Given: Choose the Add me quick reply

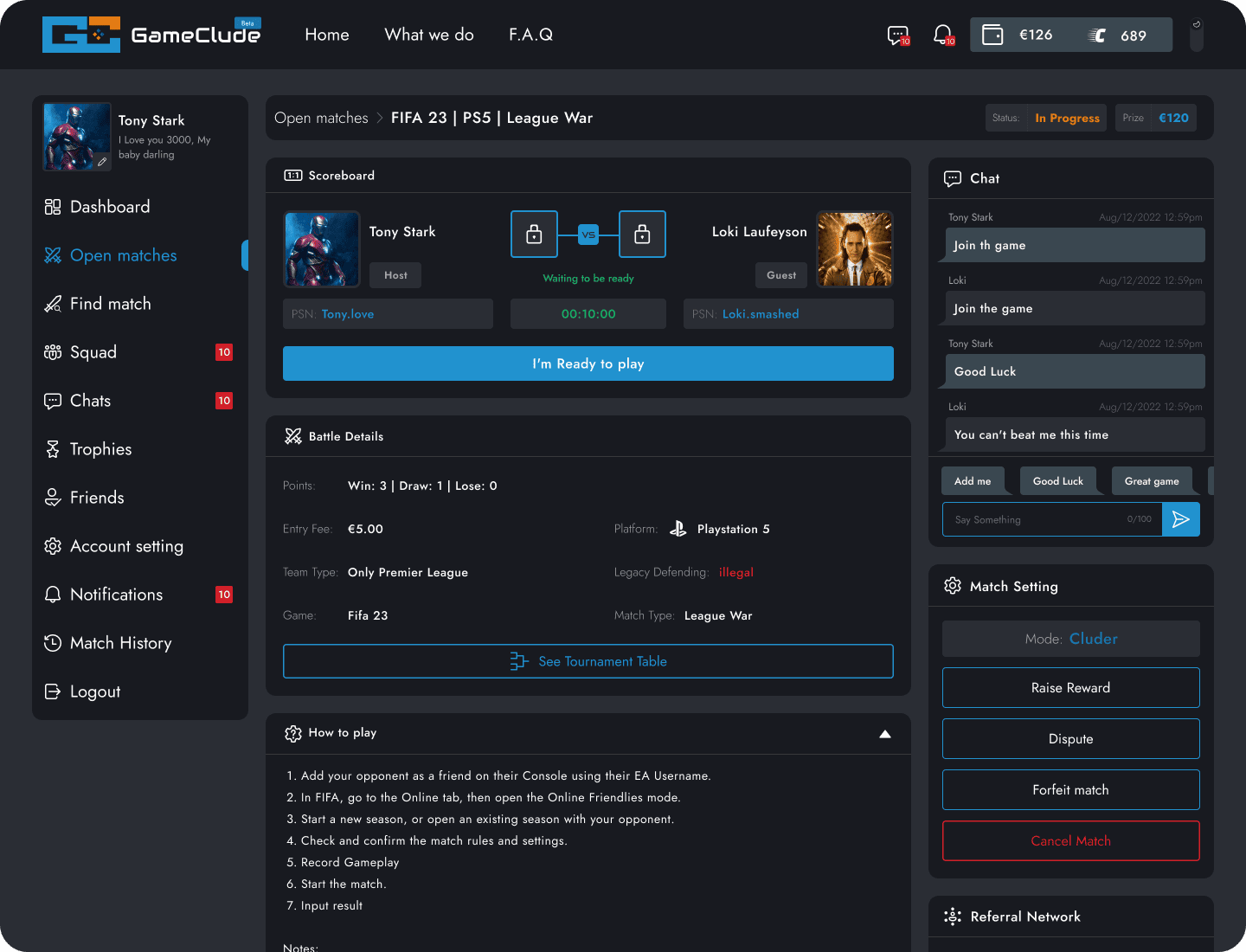Looking at the screenshot, I should pos(973,481).
